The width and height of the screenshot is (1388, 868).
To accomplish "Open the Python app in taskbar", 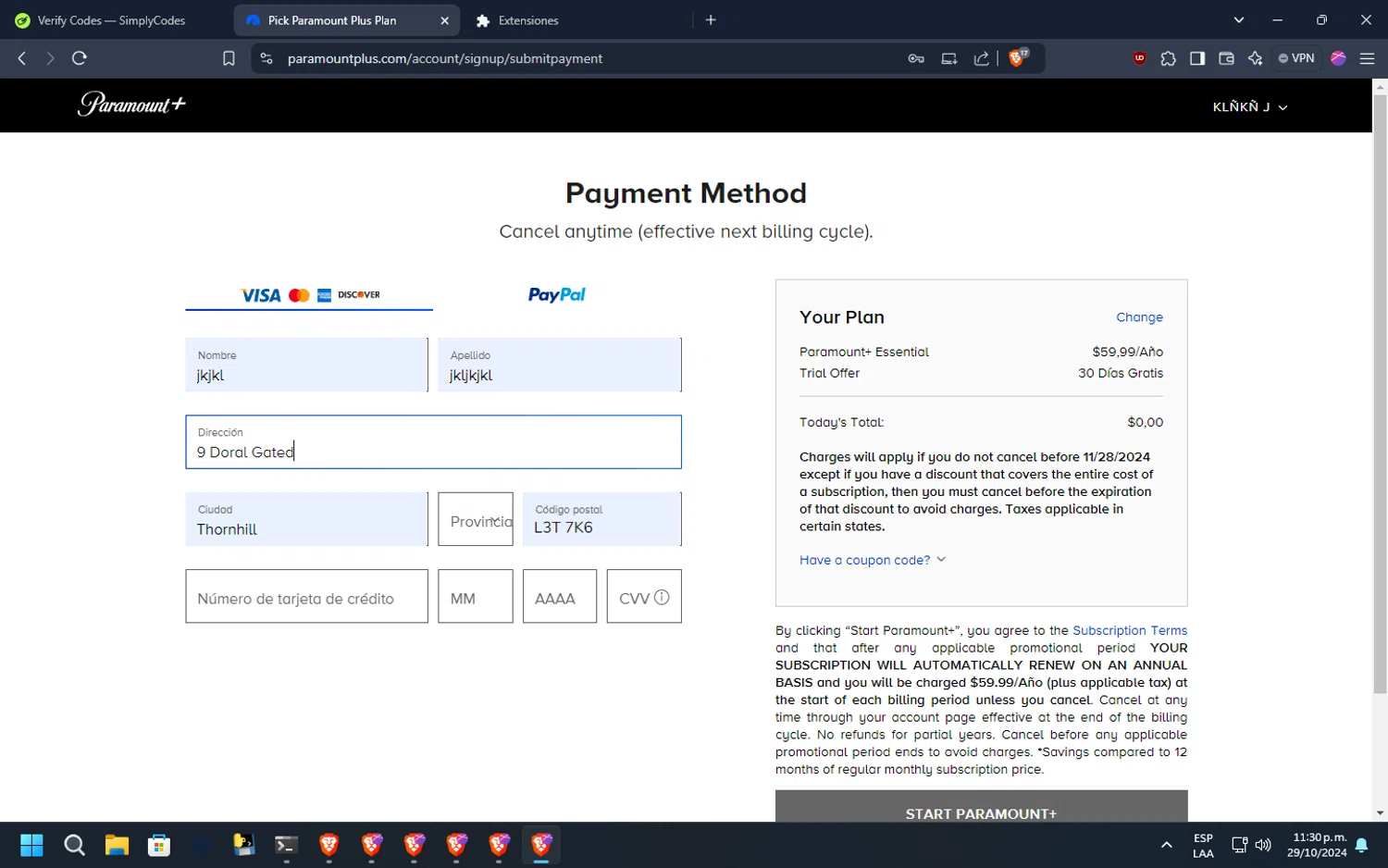I will coord(244,845).
